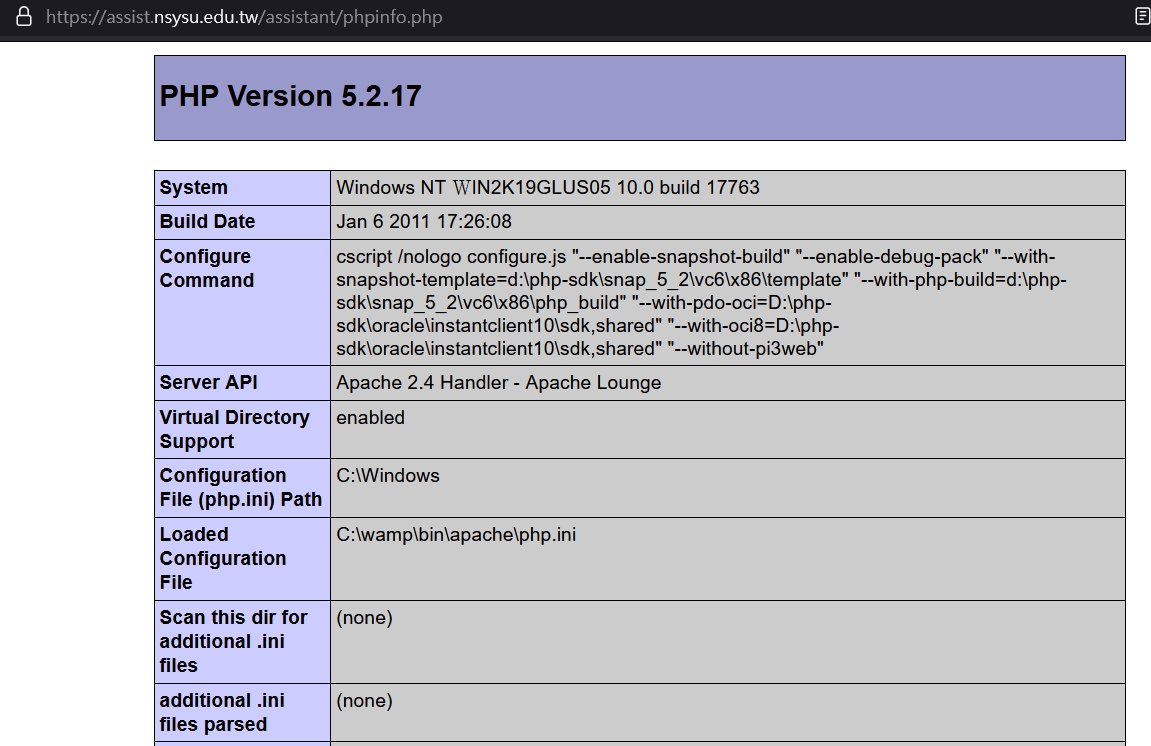Select the C:\Windows path value
Image resolution: width=1151 pixels, height=746 pixels.
388,475
